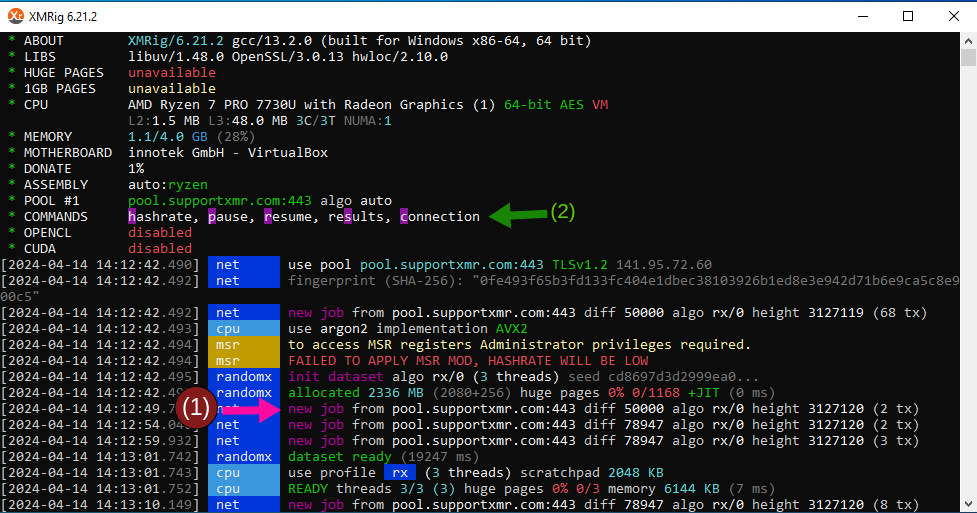The image size is (977, 513).
Task: Click the 'seed cd8697d3d2999ea0...' text
Action: tap(664, 377)
